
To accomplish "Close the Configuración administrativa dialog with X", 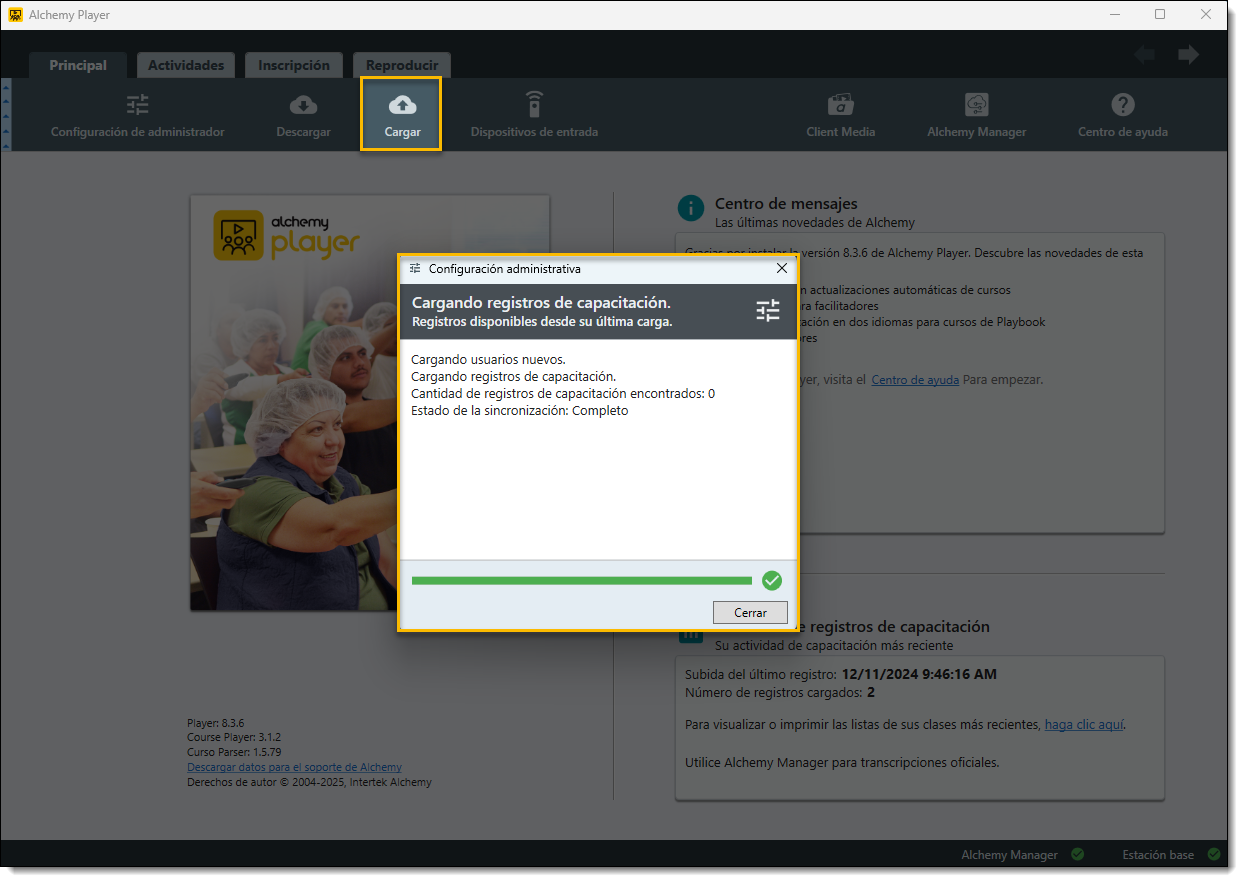I will [782, 268].
